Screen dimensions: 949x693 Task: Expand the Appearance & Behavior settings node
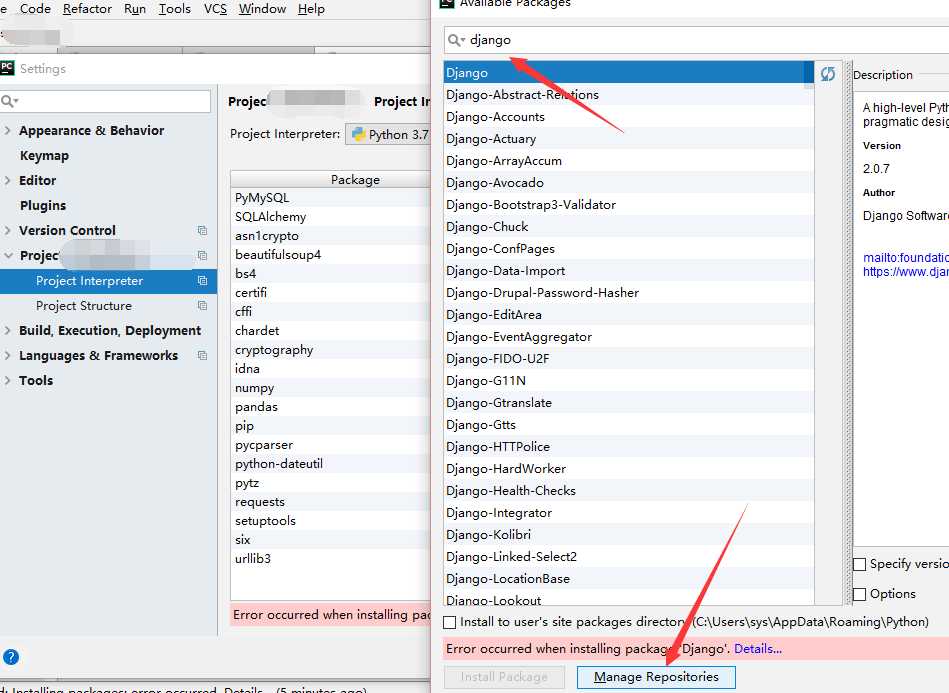pyautogui.click(x=7, y=130)
